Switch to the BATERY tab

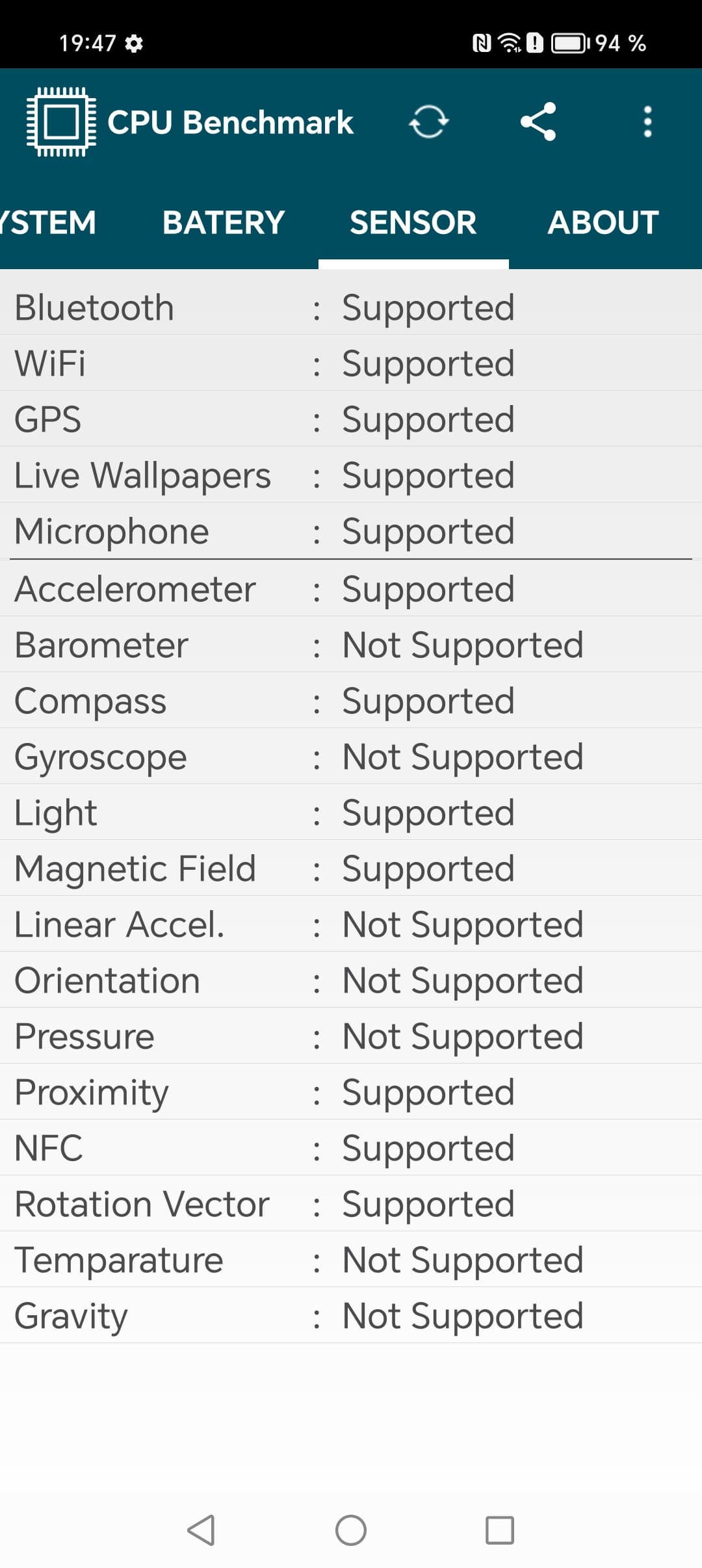224,222
